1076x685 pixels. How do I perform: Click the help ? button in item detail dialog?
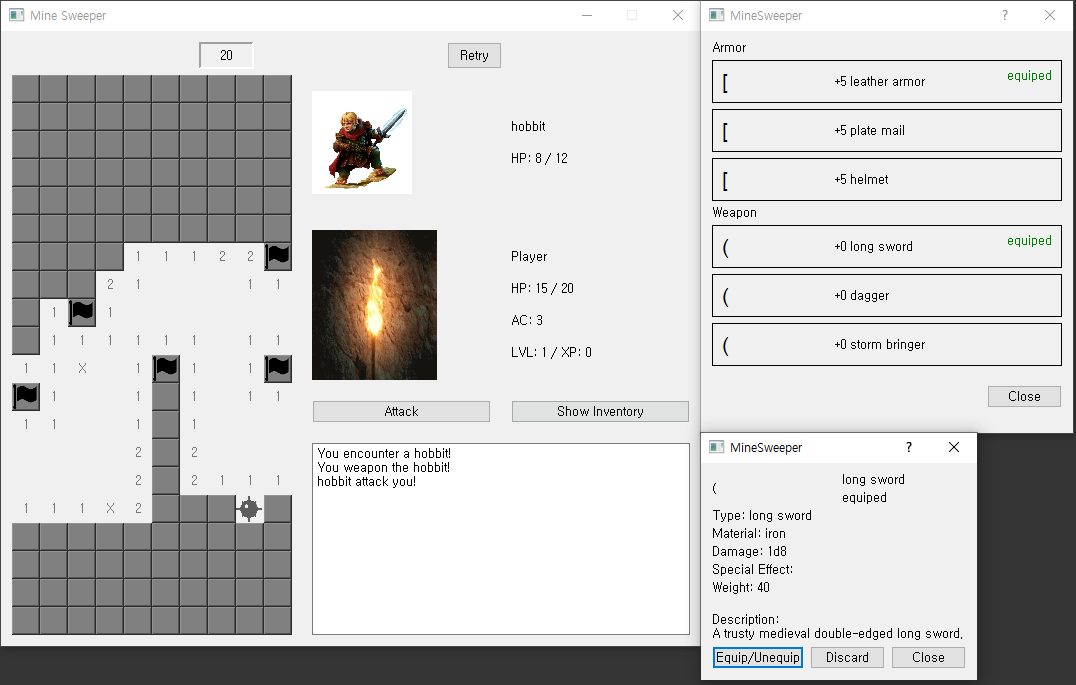coord(909,447)
